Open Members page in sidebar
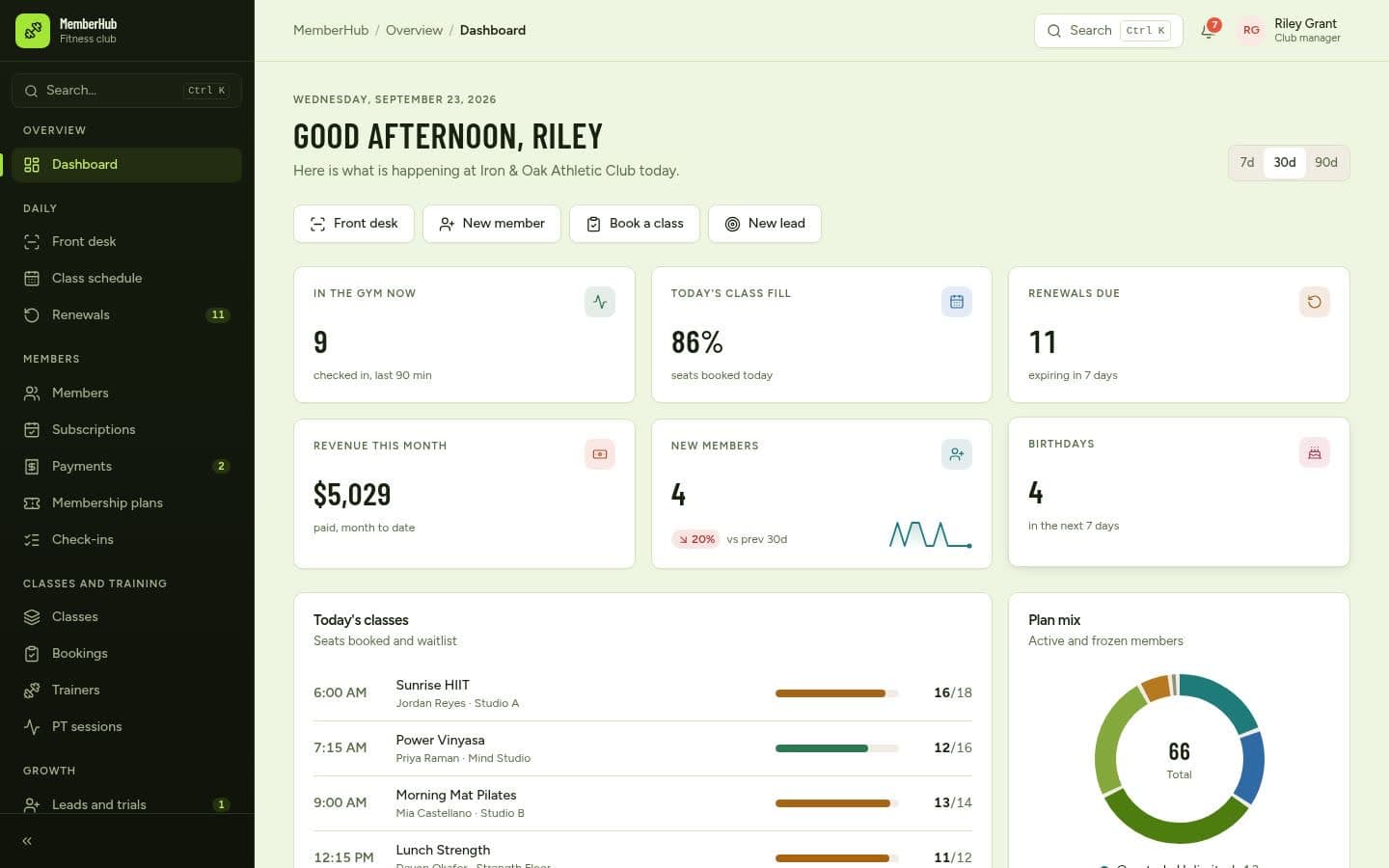This screenshot has height=868, width=1389. [126, 393]
